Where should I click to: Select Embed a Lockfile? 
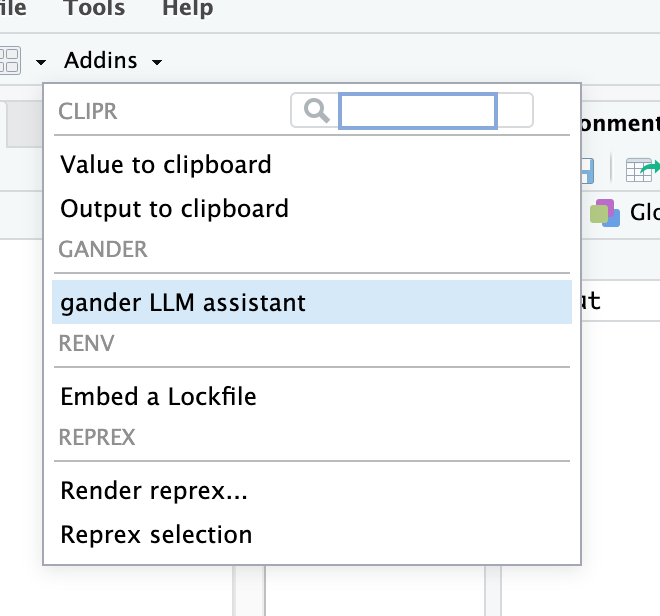pyautogui.click(x=158, y=396)
